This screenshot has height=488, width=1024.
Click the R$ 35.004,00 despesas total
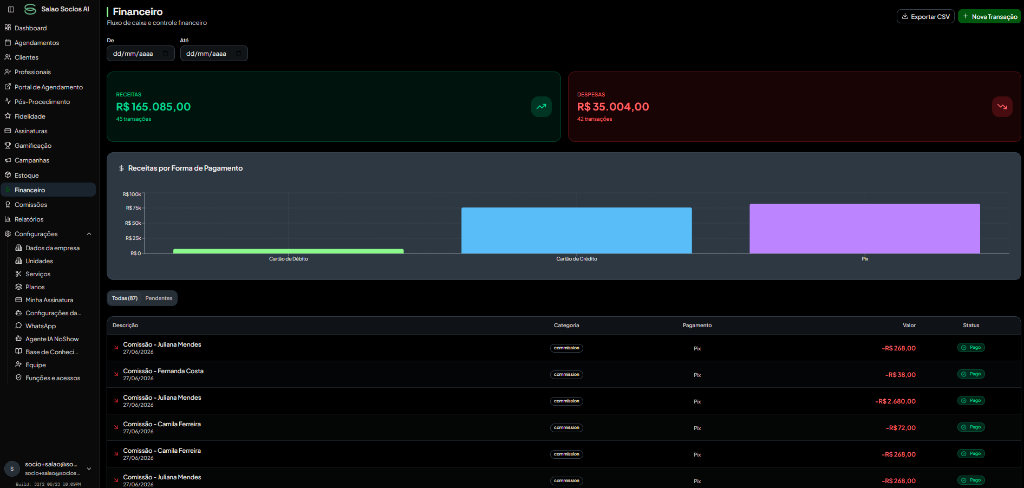coord(613,107)
